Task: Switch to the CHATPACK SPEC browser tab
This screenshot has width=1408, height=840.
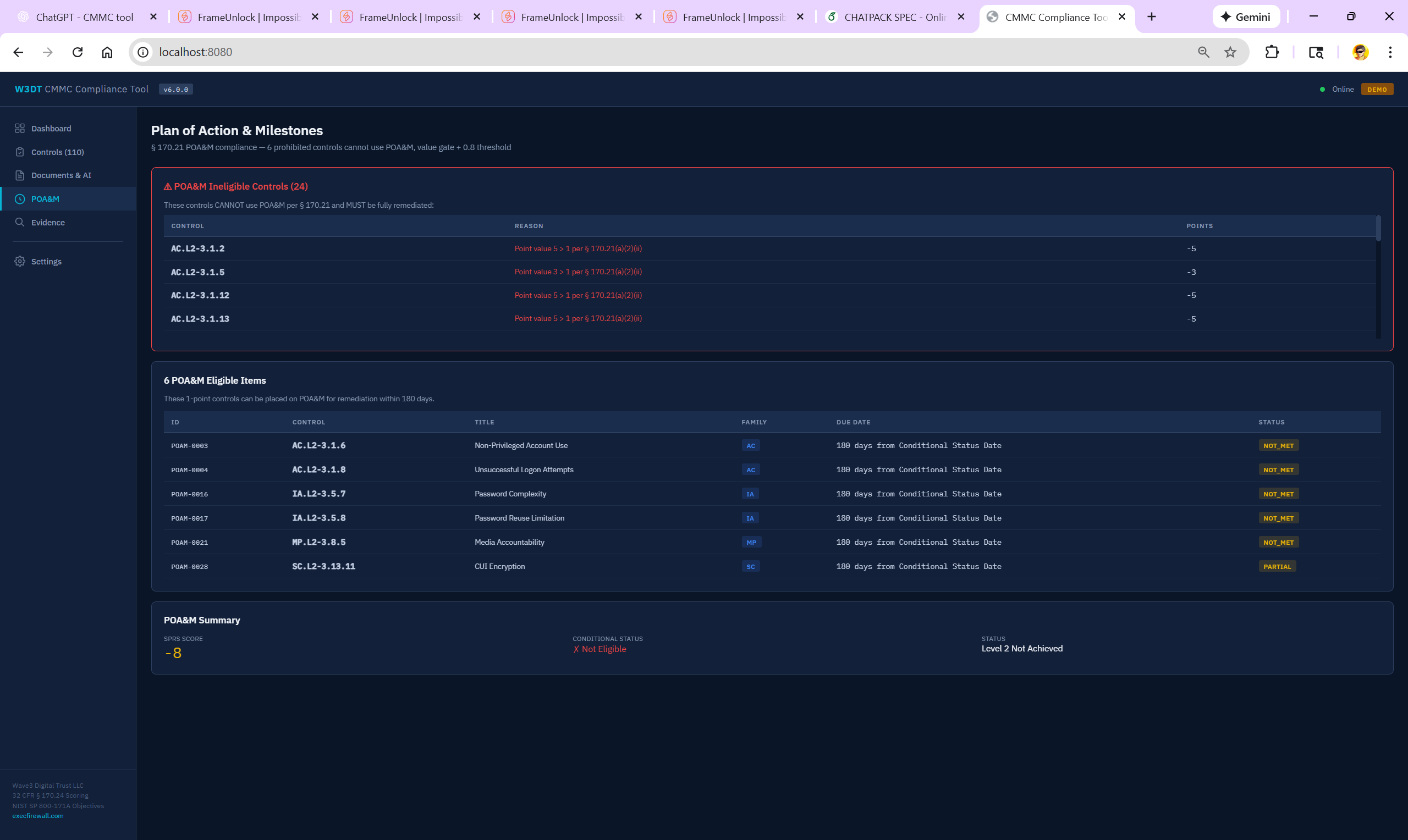Action: tap(894, 17)
